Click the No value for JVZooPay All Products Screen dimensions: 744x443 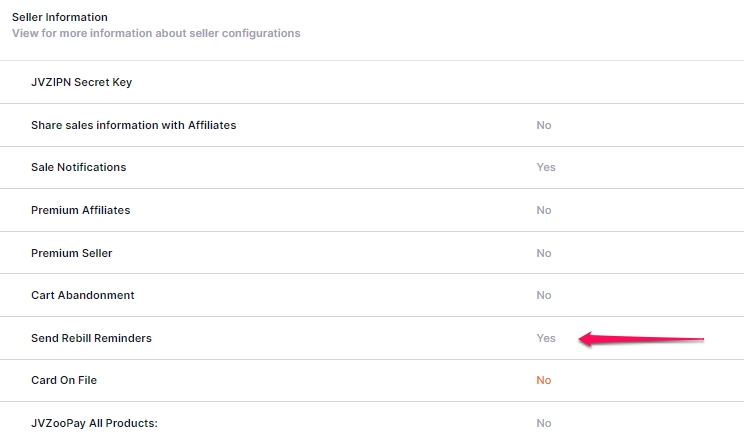coord(544,423)
